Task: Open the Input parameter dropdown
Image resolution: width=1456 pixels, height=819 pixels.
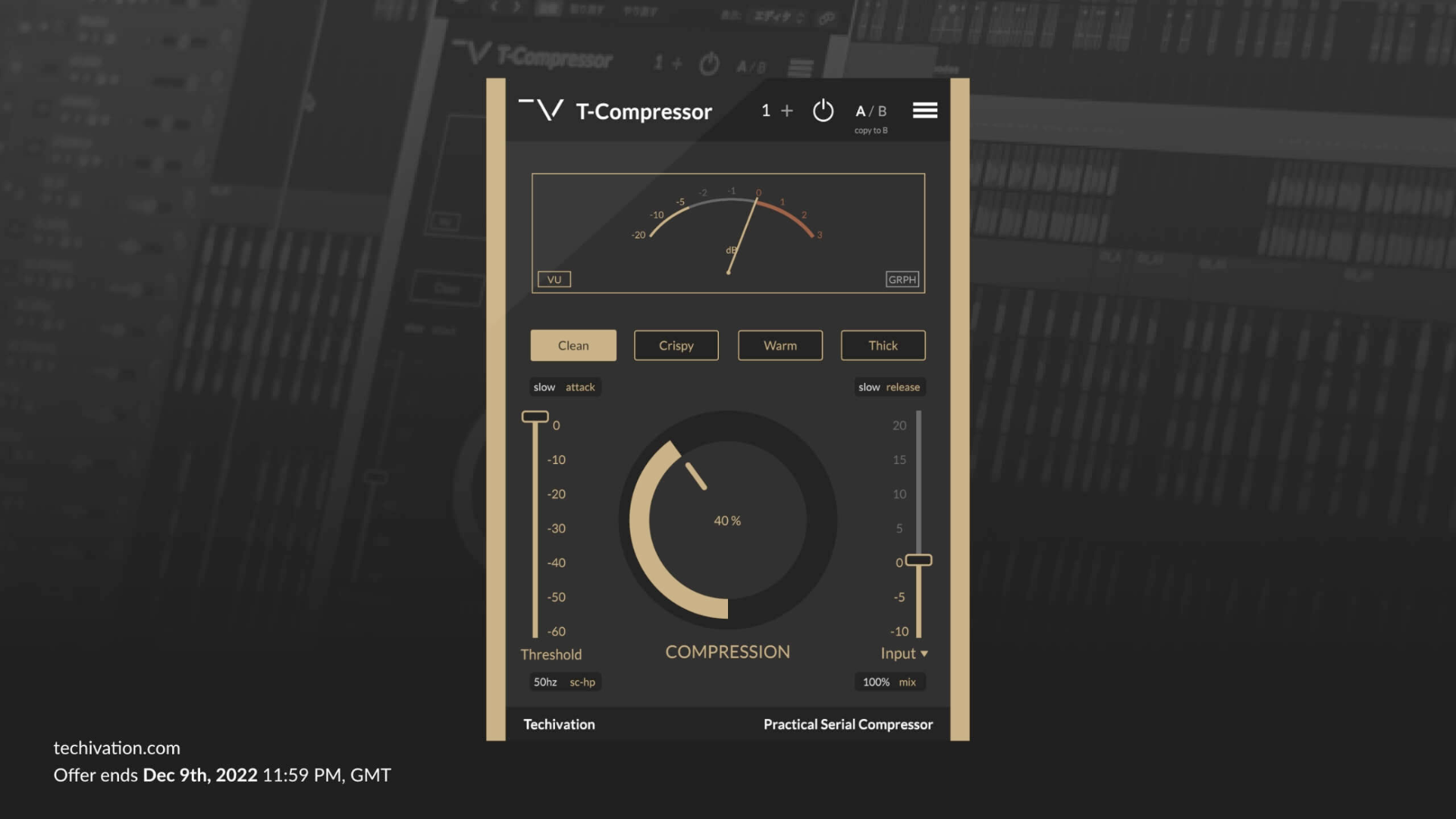Action: (904, 653)
